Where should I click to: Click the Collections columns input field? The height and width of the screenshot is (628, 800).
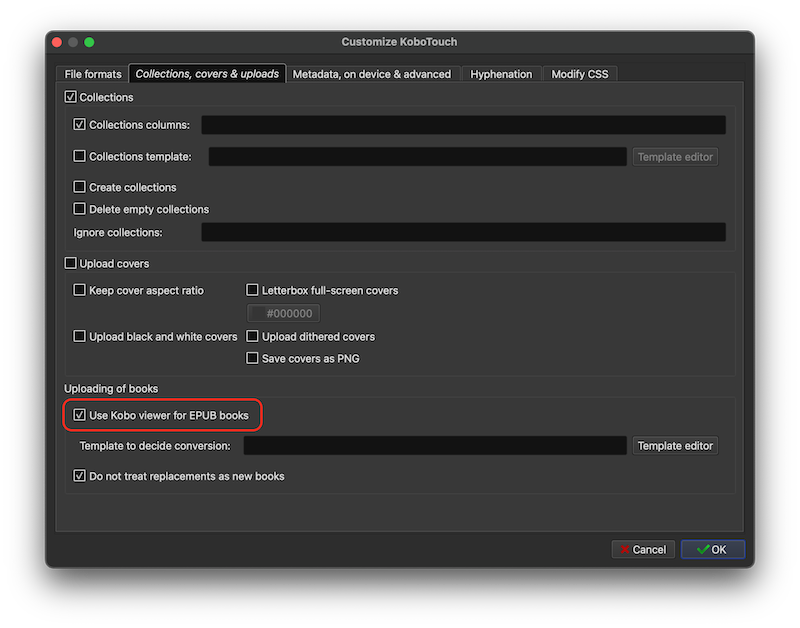click(463, 125)
